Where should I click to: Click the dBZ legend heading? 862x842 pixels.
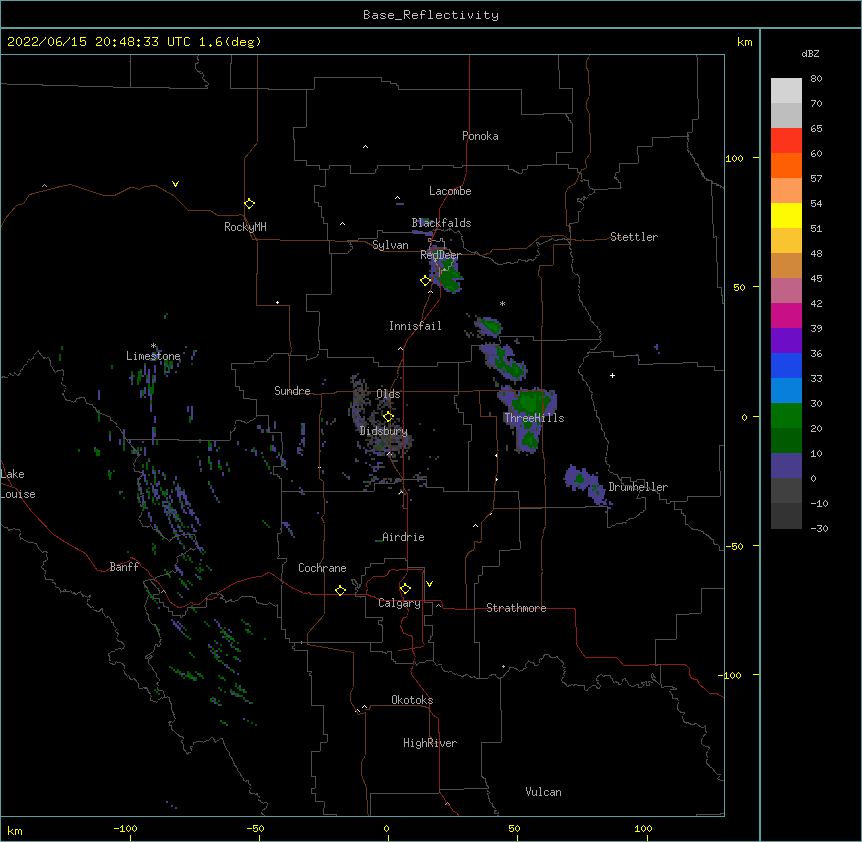810,53
